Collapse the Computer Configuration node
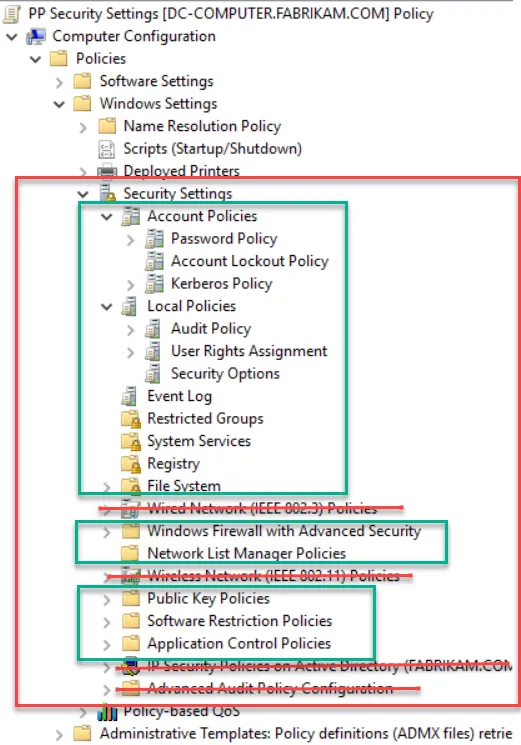 pyautogui.click(x=12, y=36)
